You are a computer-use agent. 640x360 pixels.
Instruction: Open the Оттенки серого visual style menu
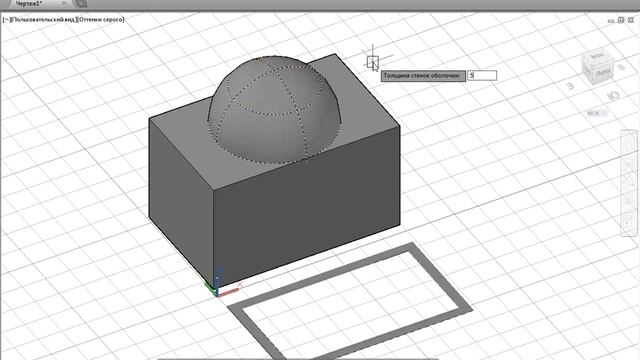[101, 19]
